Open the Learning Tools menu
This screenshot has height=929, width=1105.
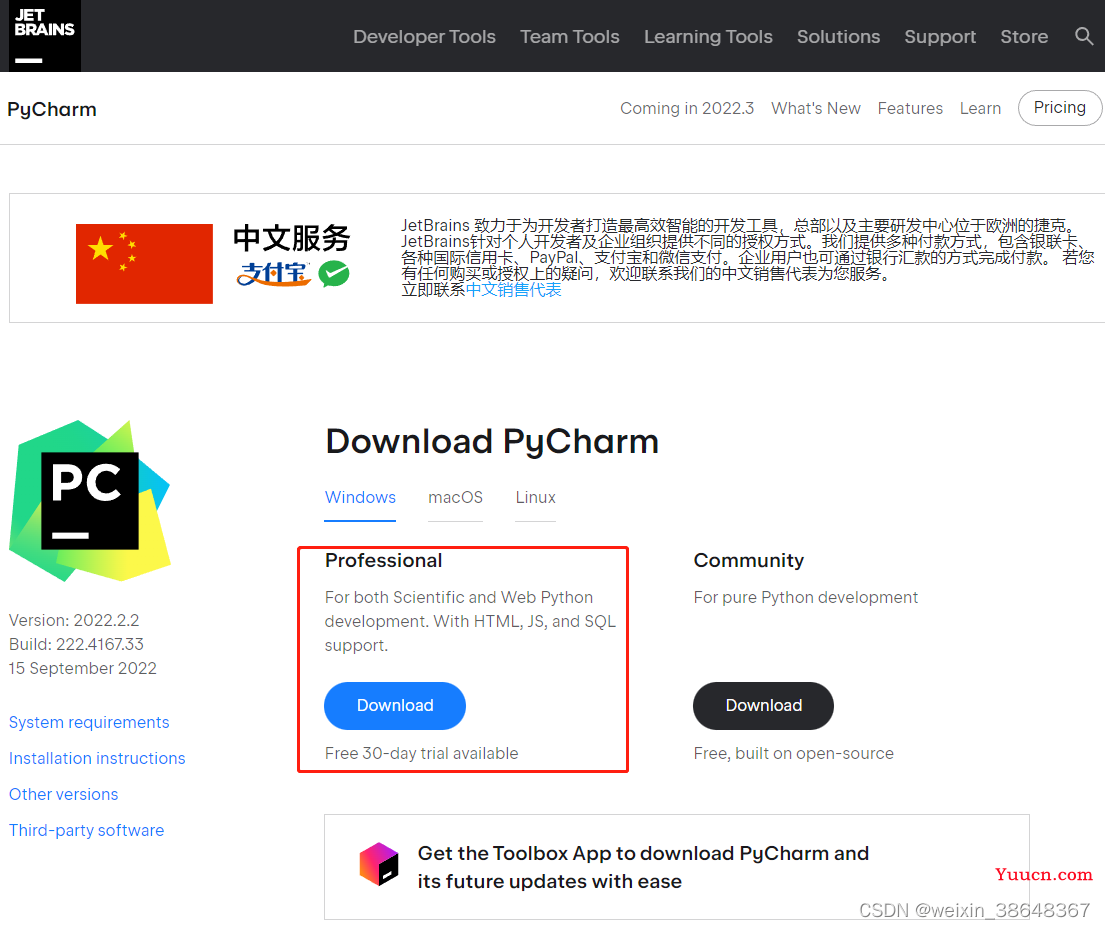point(708,37)
